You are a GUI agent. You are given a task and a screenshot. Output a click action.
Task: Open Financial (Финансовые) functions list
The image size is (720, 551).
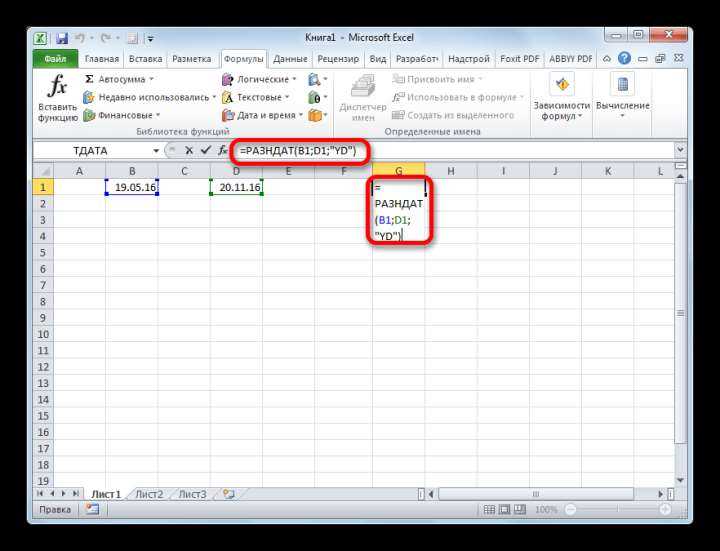pos(122,115)
